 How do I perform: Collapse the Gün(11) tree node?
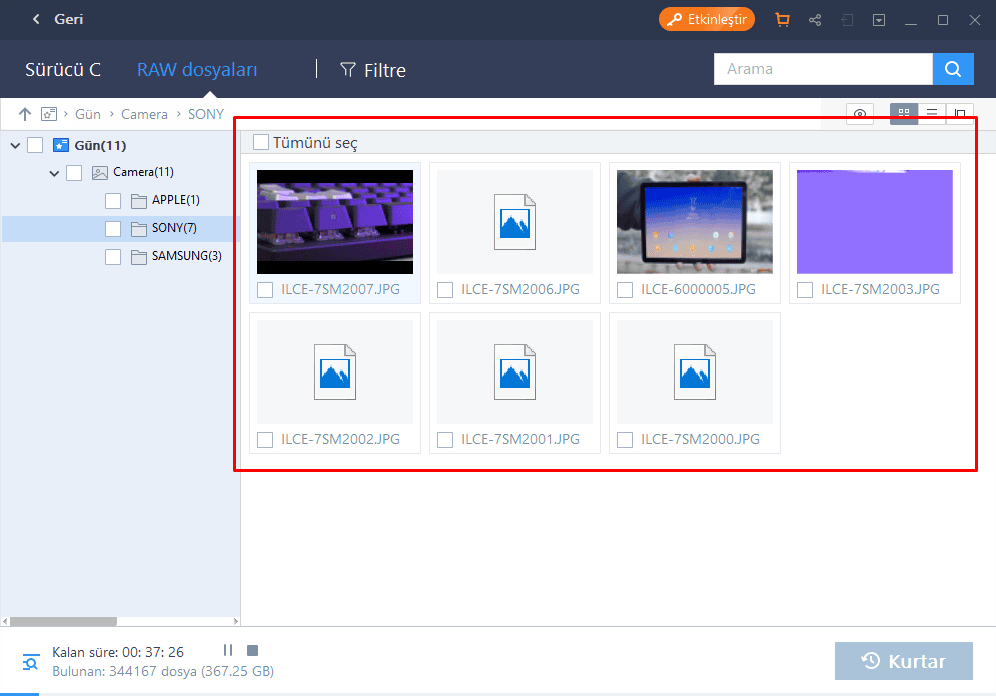click(15, 145)
